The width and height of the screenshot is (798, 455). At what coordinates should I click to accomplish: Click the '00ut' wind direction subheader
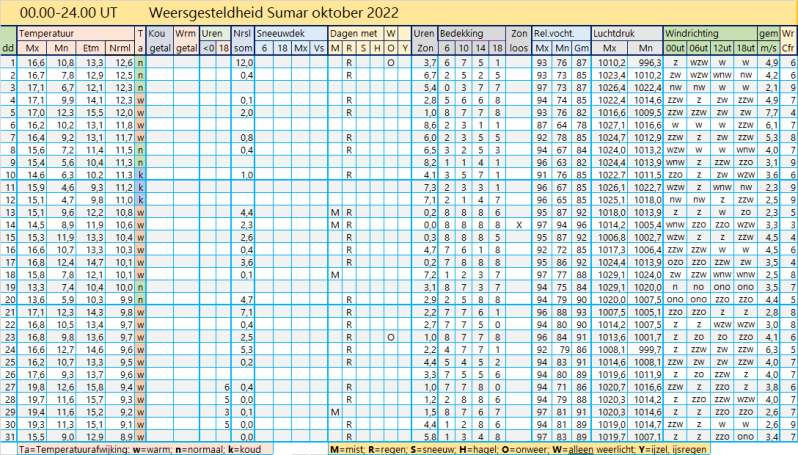pos(675,48)
